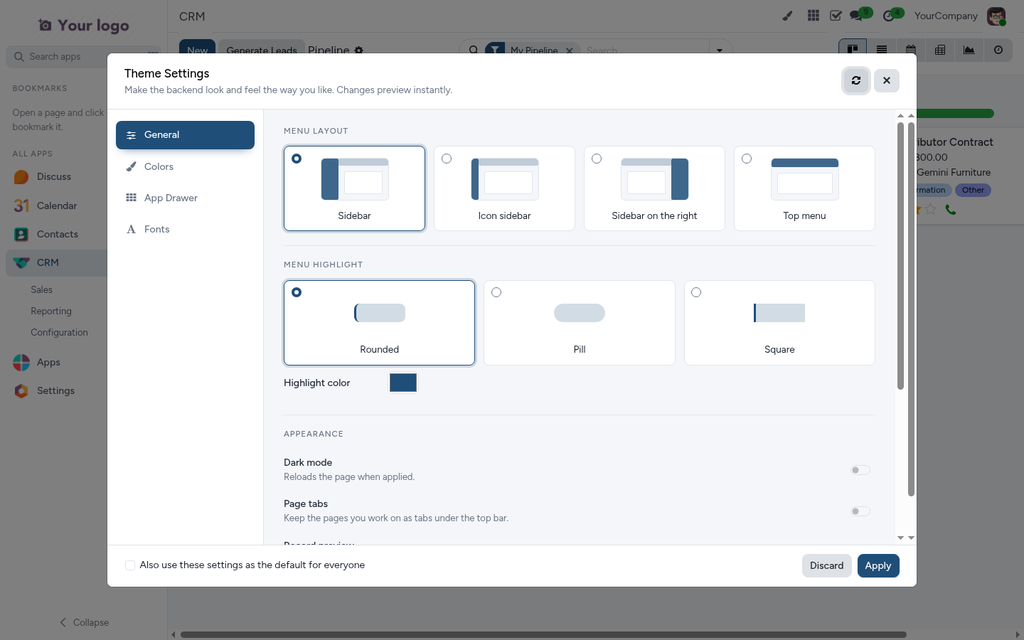Open the General section in Theme Settings
This screenshot has width=1024, height=640.
tap(185, 135)
